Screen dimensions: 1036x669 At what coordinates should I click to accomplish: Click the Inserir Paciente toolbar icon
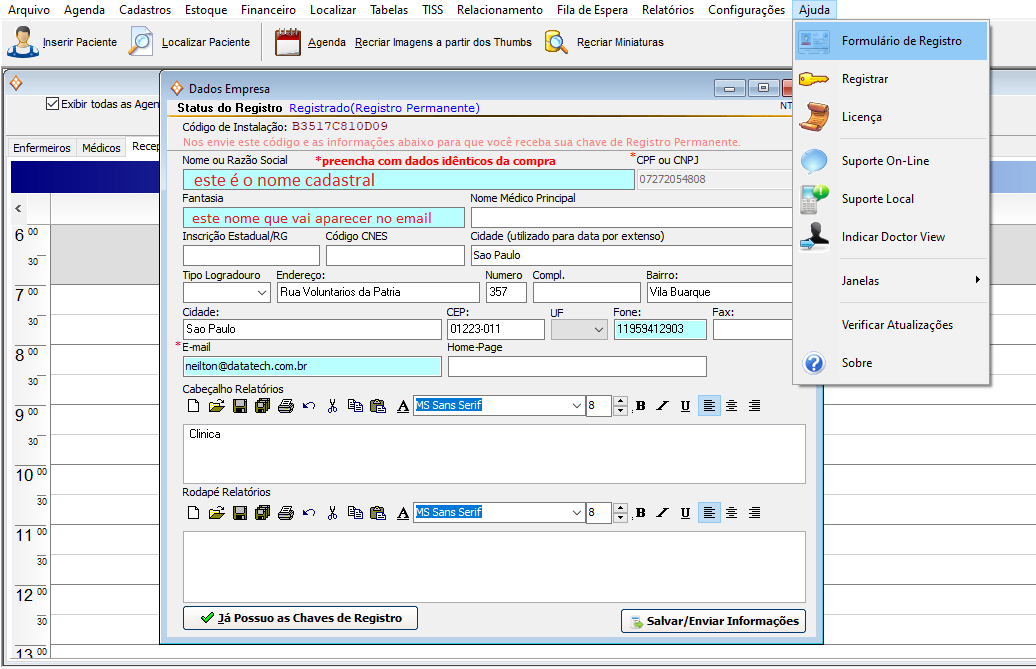point(22,42)
